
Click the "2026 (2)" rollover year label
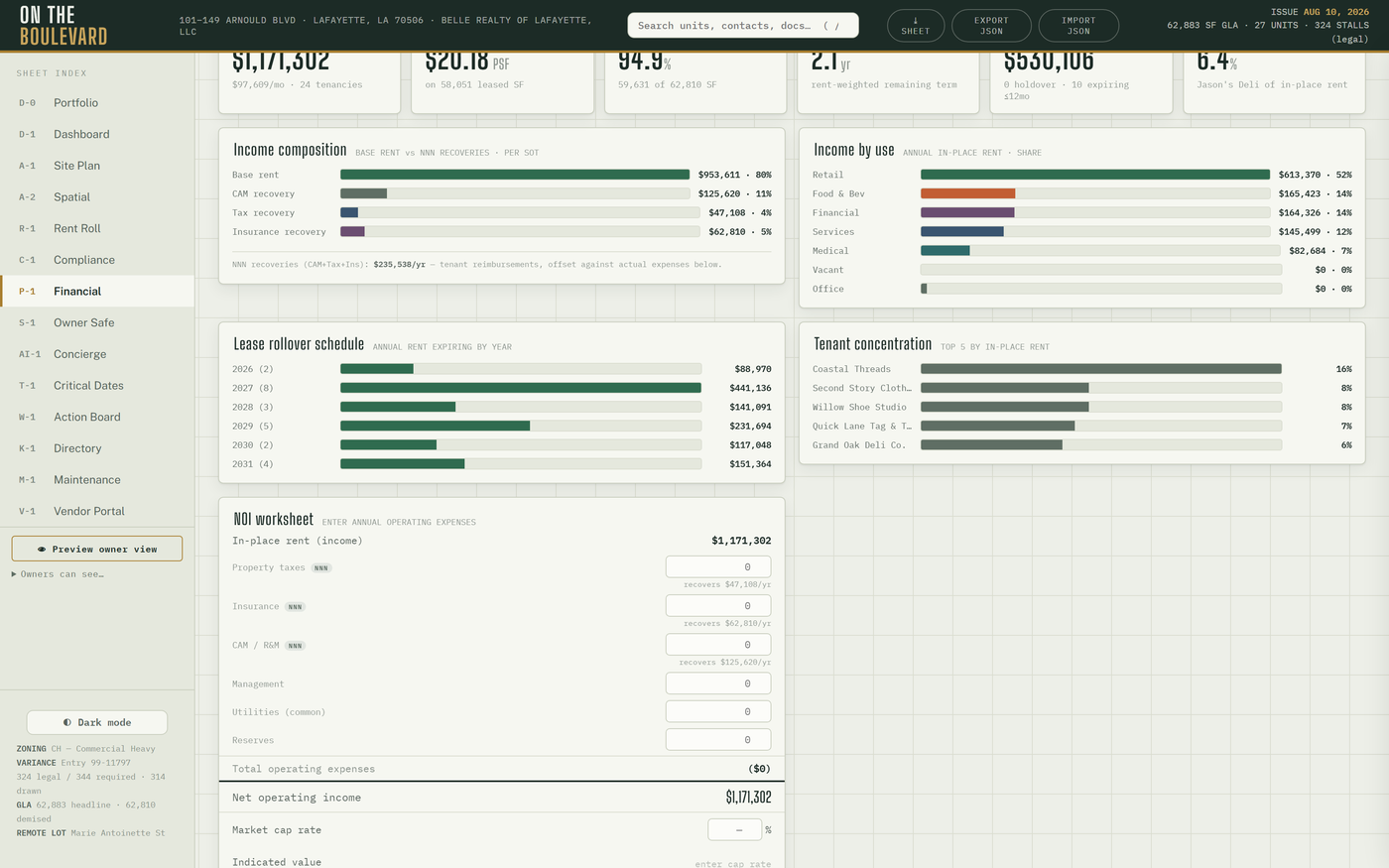(253, 369)
